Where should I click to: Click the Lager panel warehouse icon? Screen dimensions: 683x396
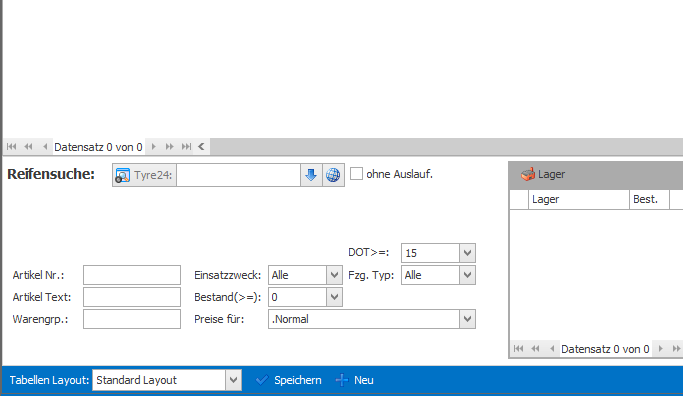point(527,174)
